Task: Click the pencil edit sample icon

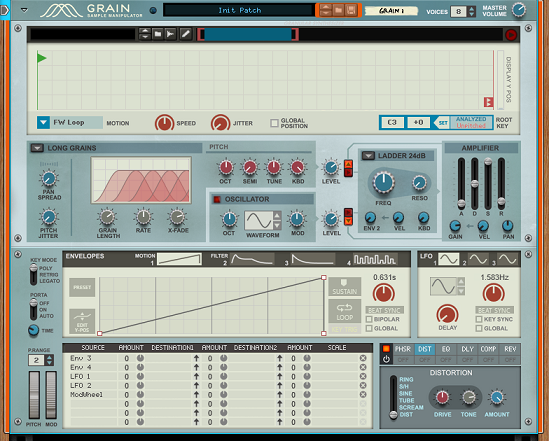Action: 186,34
